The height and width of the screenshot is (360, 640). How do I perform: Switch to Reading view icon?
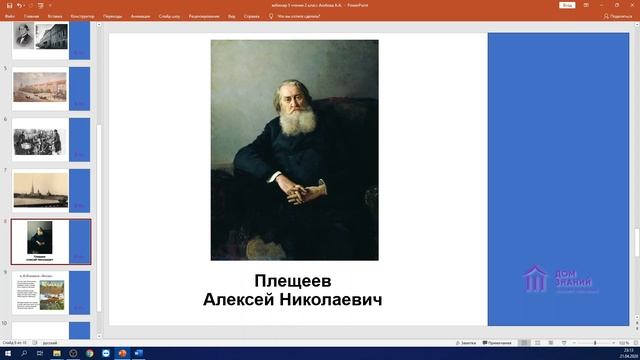(551, 343)
